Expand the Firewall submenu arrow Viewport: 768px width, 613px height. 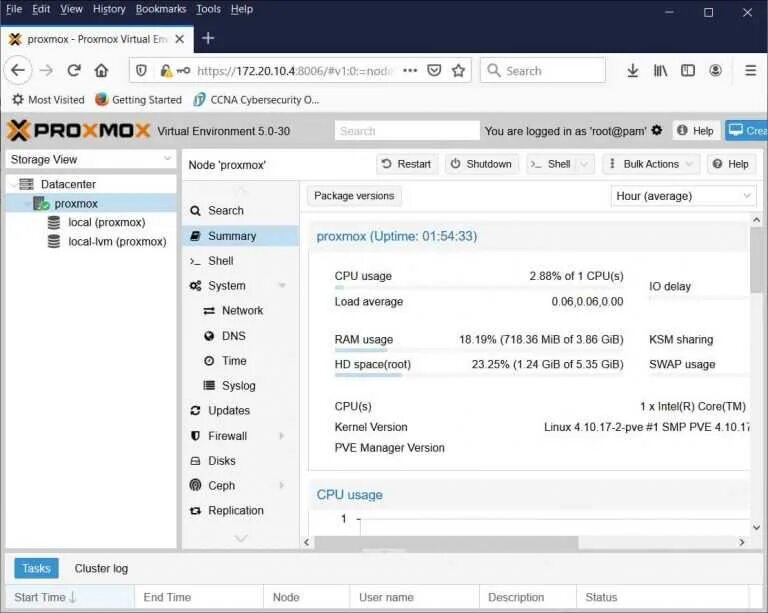(282, 436)
